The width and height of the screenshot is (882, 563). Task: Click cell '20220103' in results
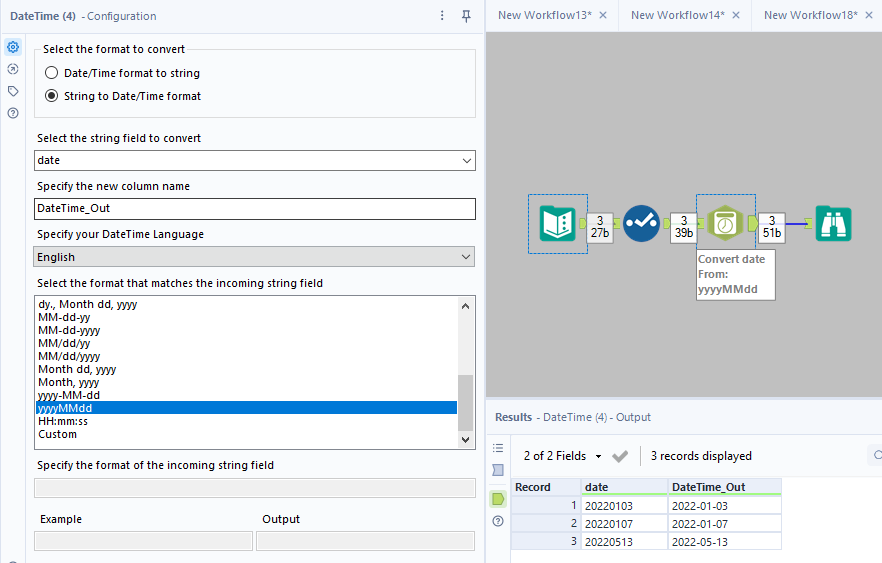624,506
